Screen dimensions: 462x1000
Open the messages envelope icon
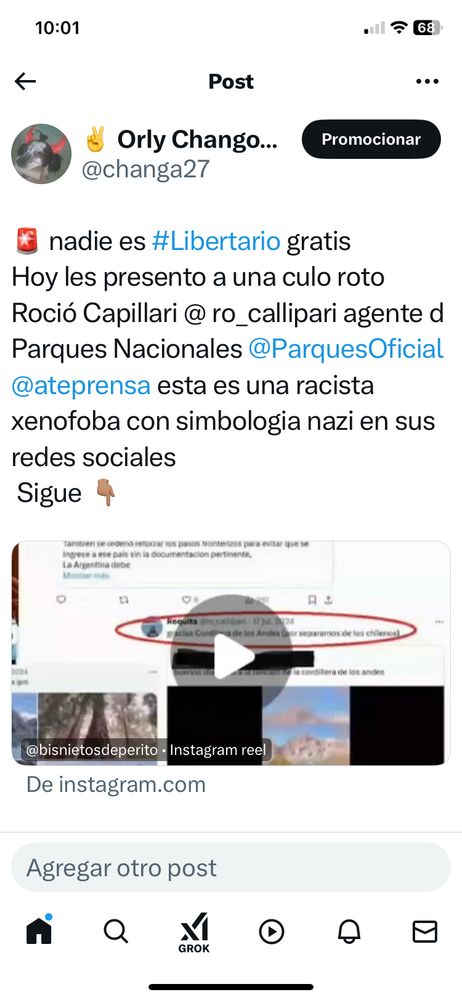pyautogui.click(x=424, y=932)
